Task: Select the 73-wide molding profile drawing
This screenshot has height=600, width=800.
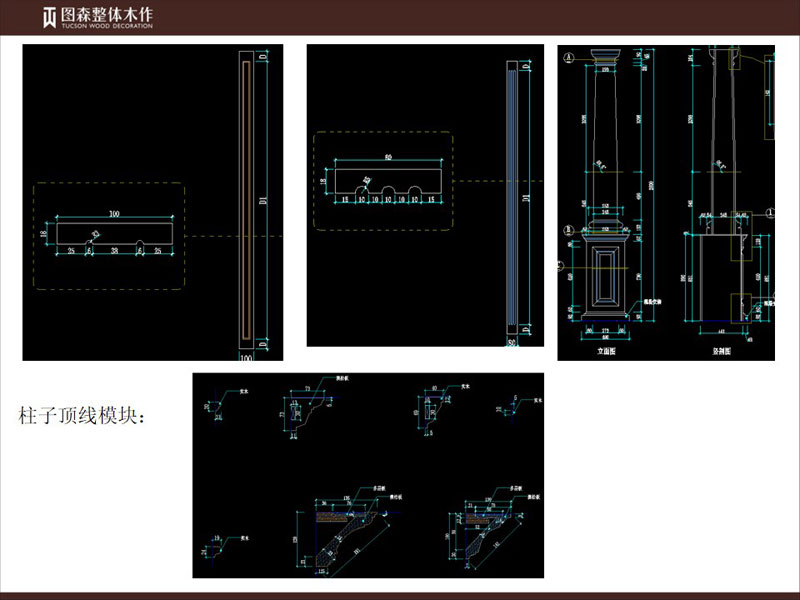Action: (301, 414)
